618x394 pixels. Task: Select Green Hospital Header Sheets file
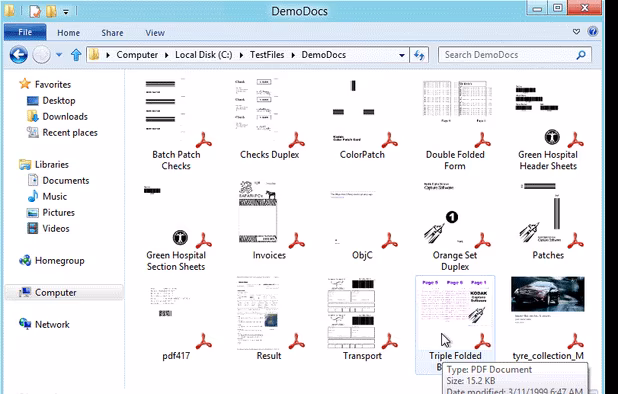coord(548,124)
